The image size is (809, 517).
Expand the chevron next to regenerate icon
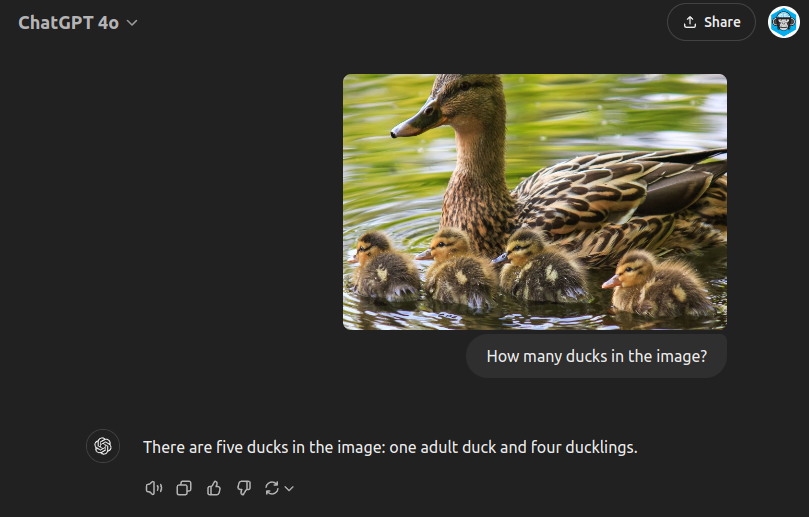[x=289, y=488]
